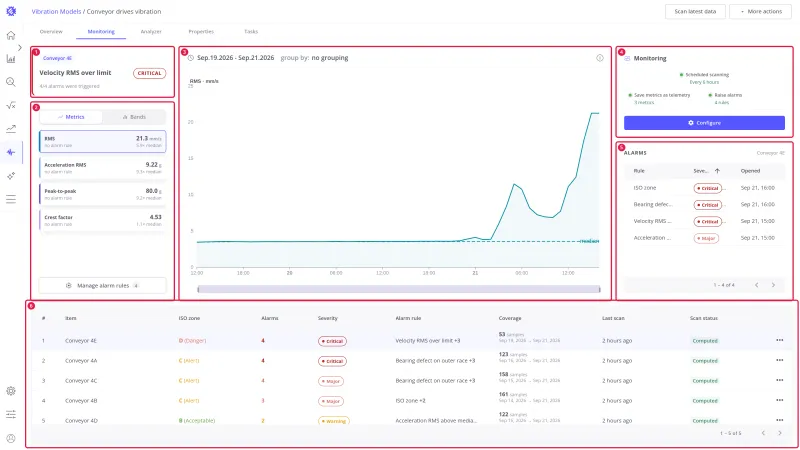The width and height of the screenshot is (800, 450).
Task: Open the bar chart dashboards sidebar icon
Action: pos(11,59)
